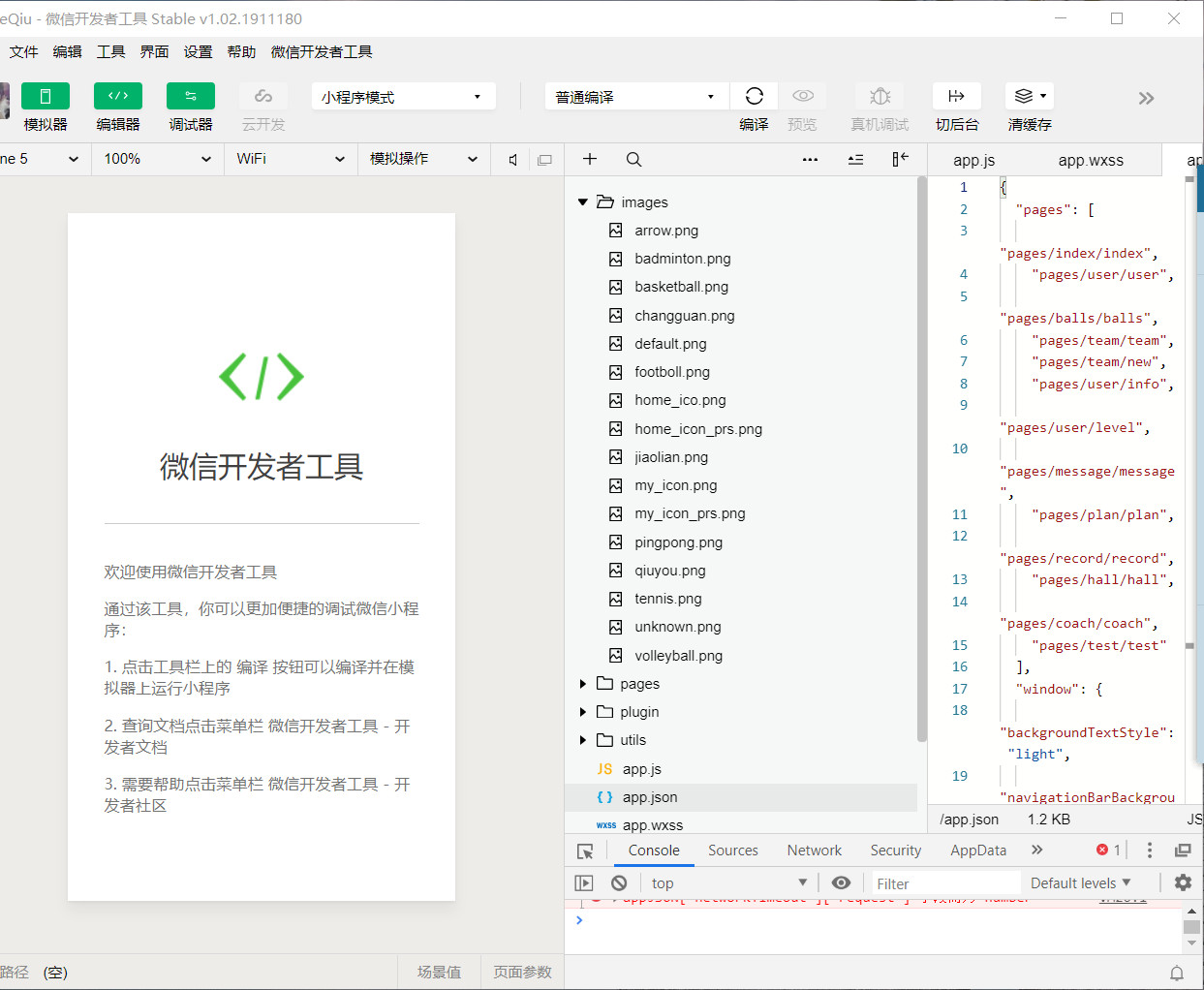Expand the plugin folder

point(583,712)
